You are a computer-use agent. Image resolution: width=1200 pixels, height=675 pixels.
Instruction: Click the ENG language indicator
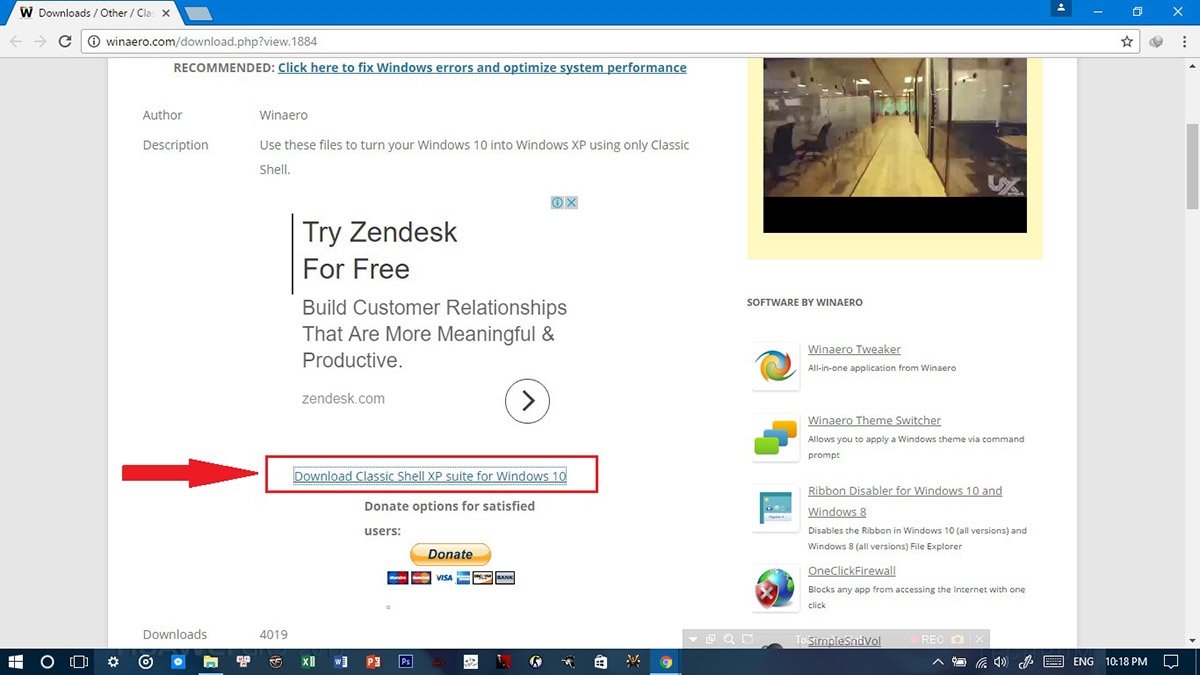[1085, 662]
